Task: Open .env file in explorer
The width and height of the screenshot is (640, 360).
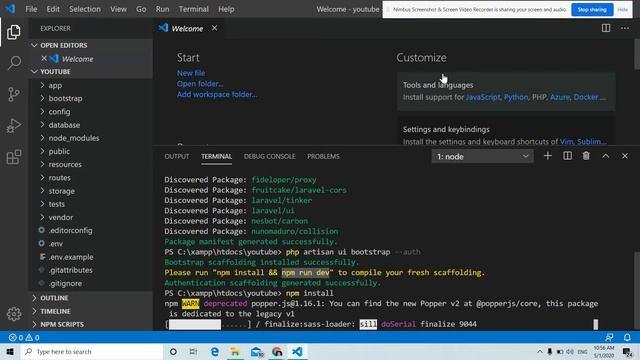Action: [90, 244]
